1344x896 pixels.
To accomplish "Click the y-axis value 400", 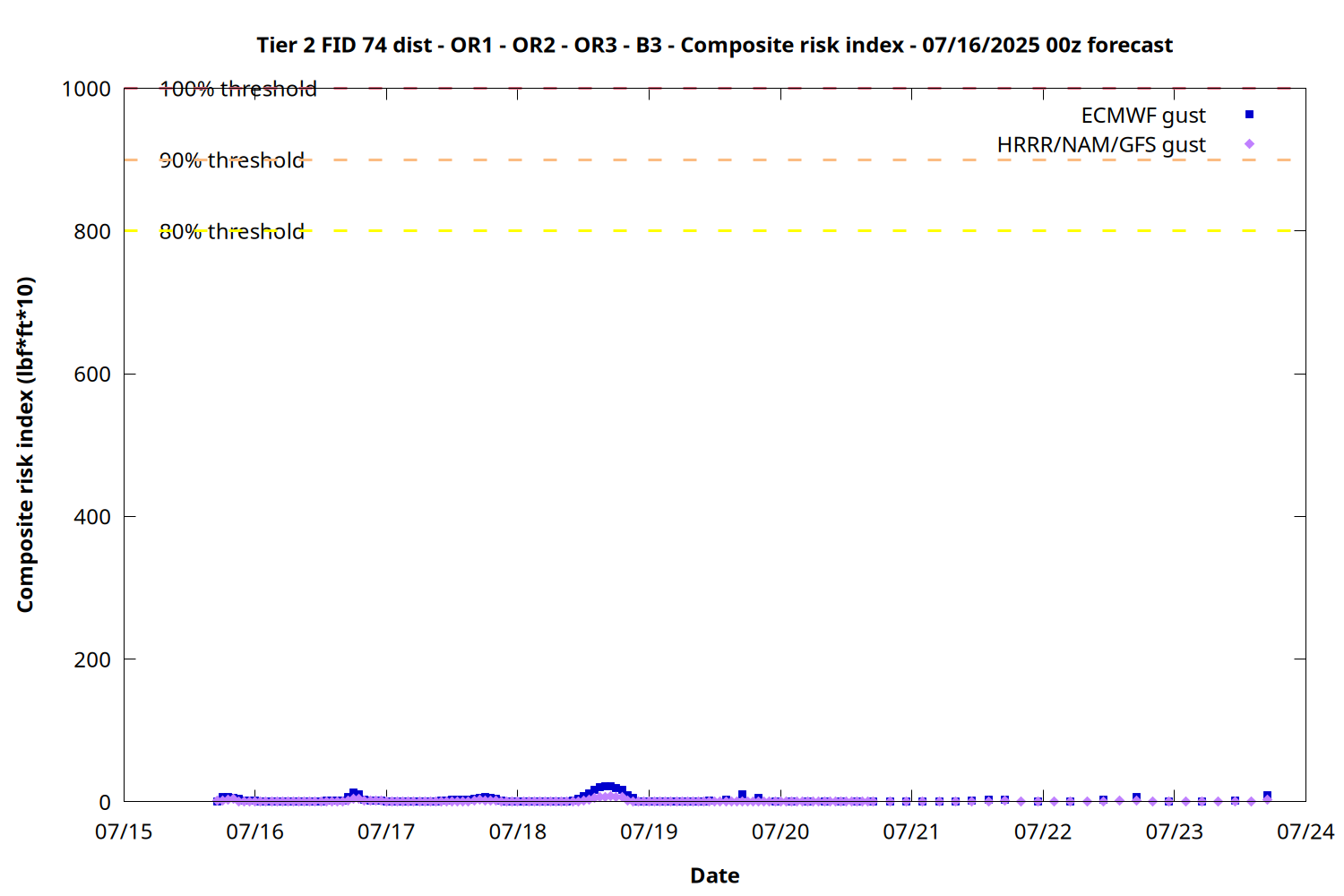I will (x=92, y=517).
